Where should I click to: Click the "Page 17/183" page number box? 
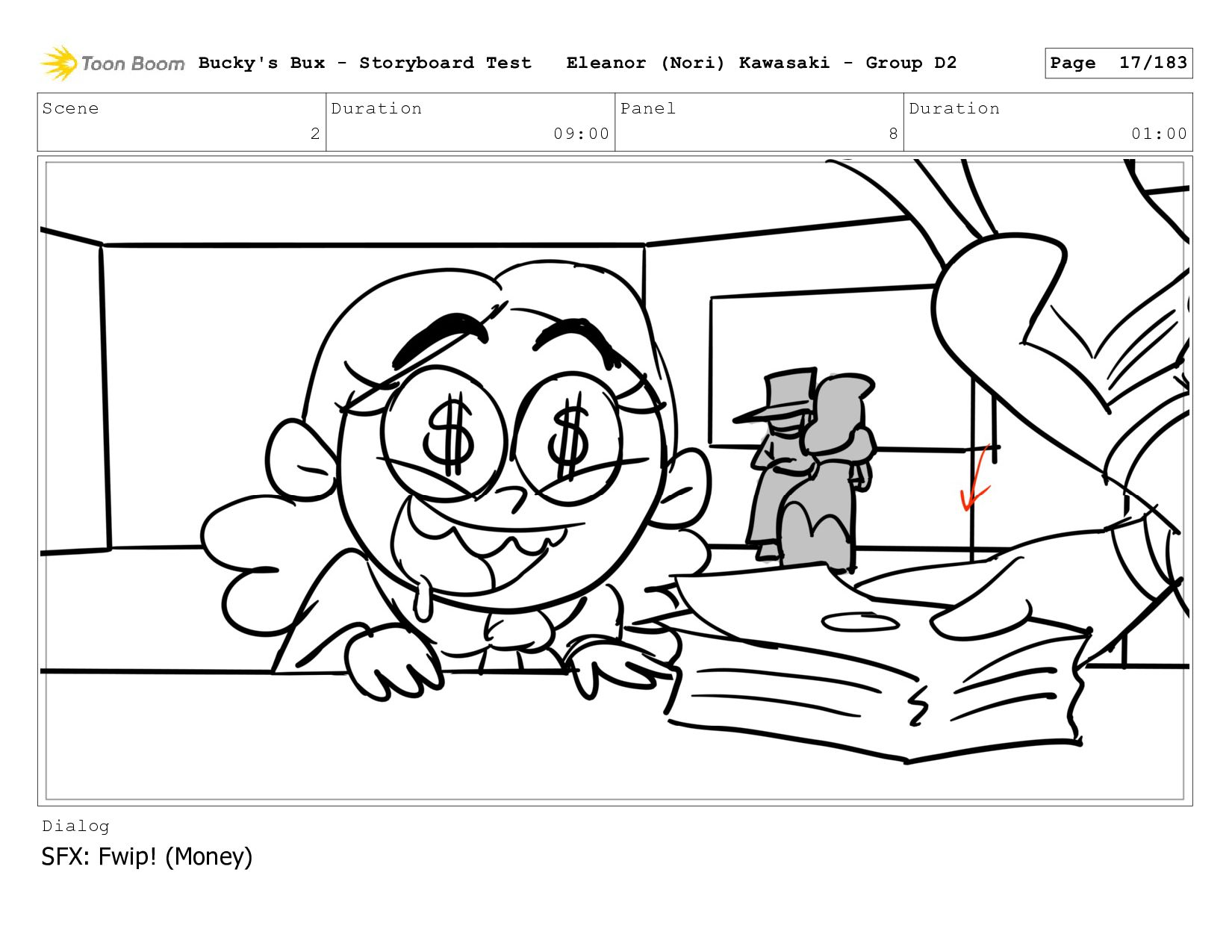click(1119, 63)
